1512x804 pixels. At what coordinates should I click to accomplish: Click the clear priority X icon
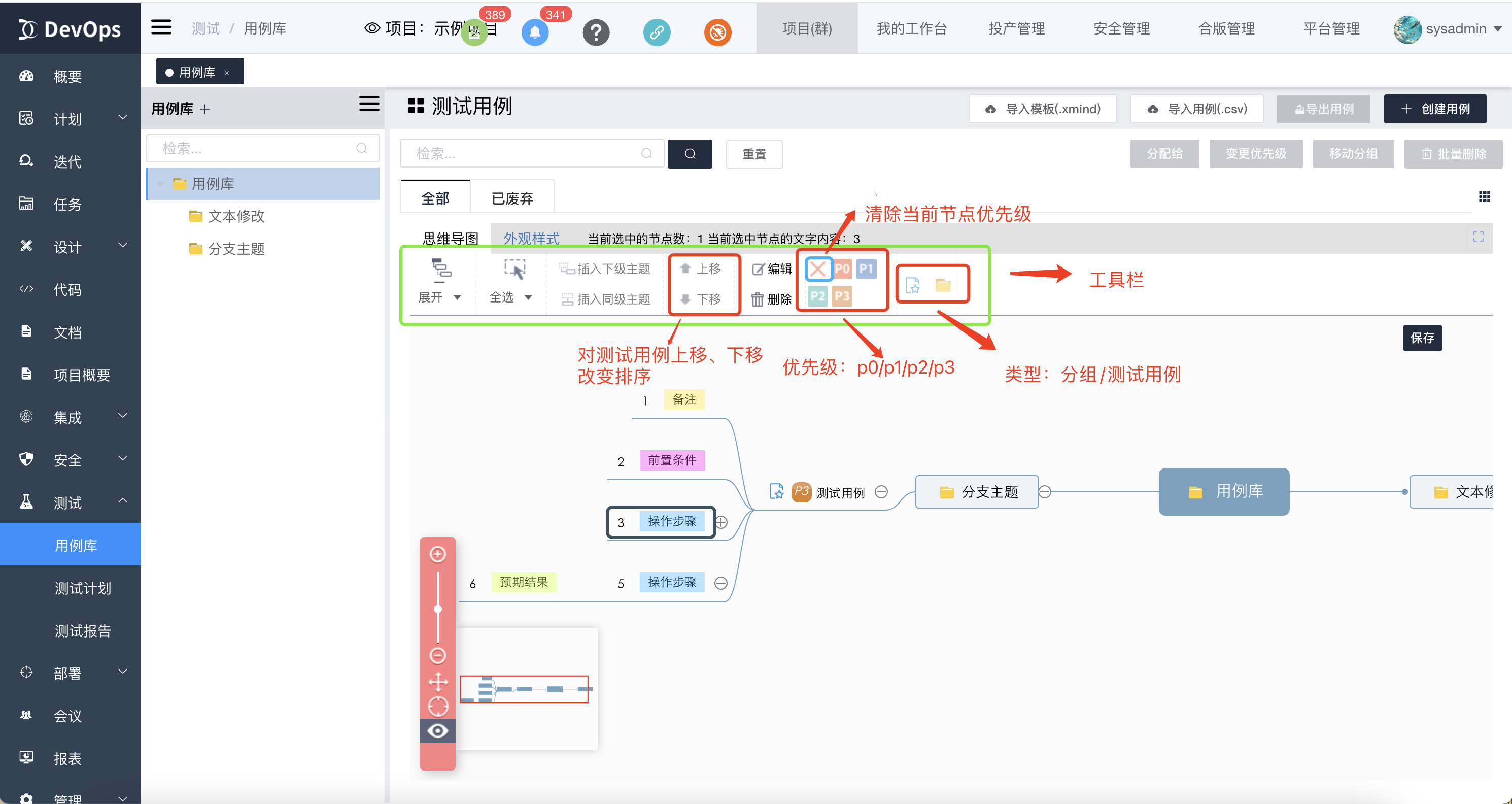pyautogui.click(x=817, y=270)
